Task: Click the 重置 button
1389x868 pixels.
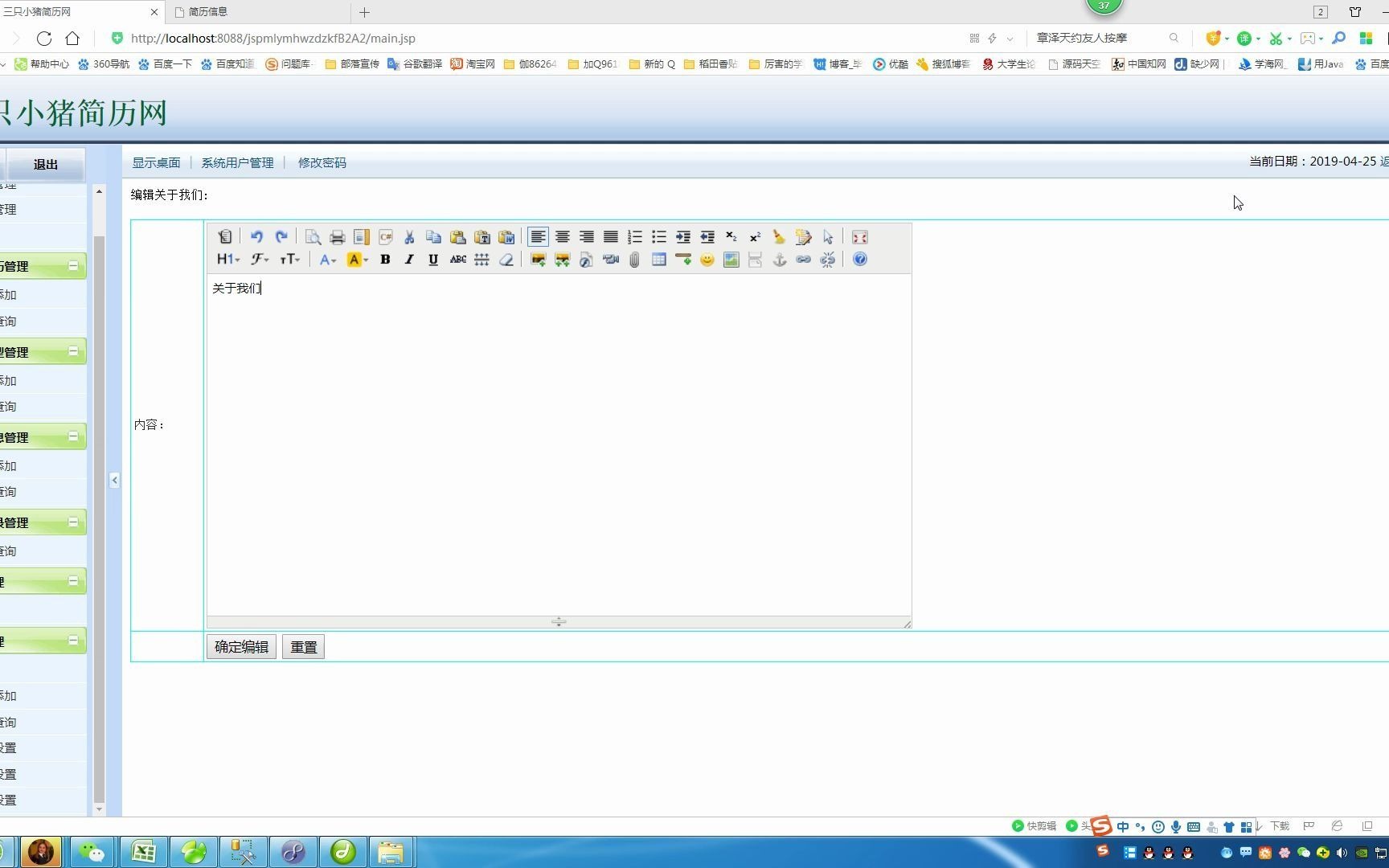Action: (303, 647)
